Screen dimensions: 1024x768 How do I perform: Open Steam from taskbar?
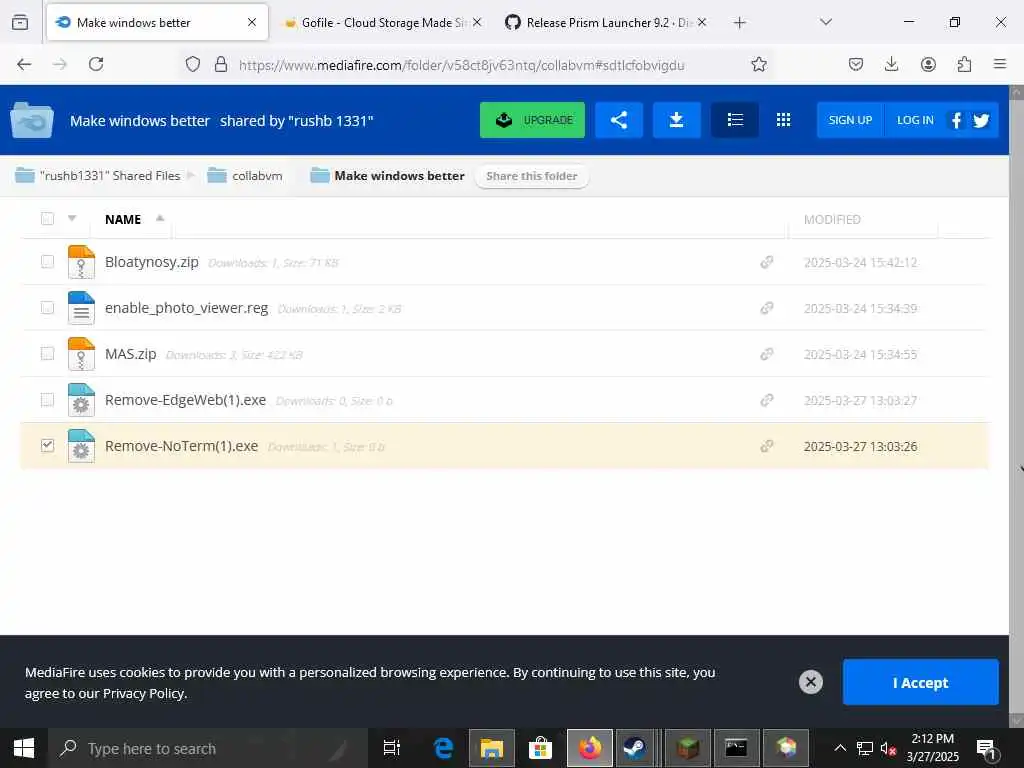[x=635, y=748]
